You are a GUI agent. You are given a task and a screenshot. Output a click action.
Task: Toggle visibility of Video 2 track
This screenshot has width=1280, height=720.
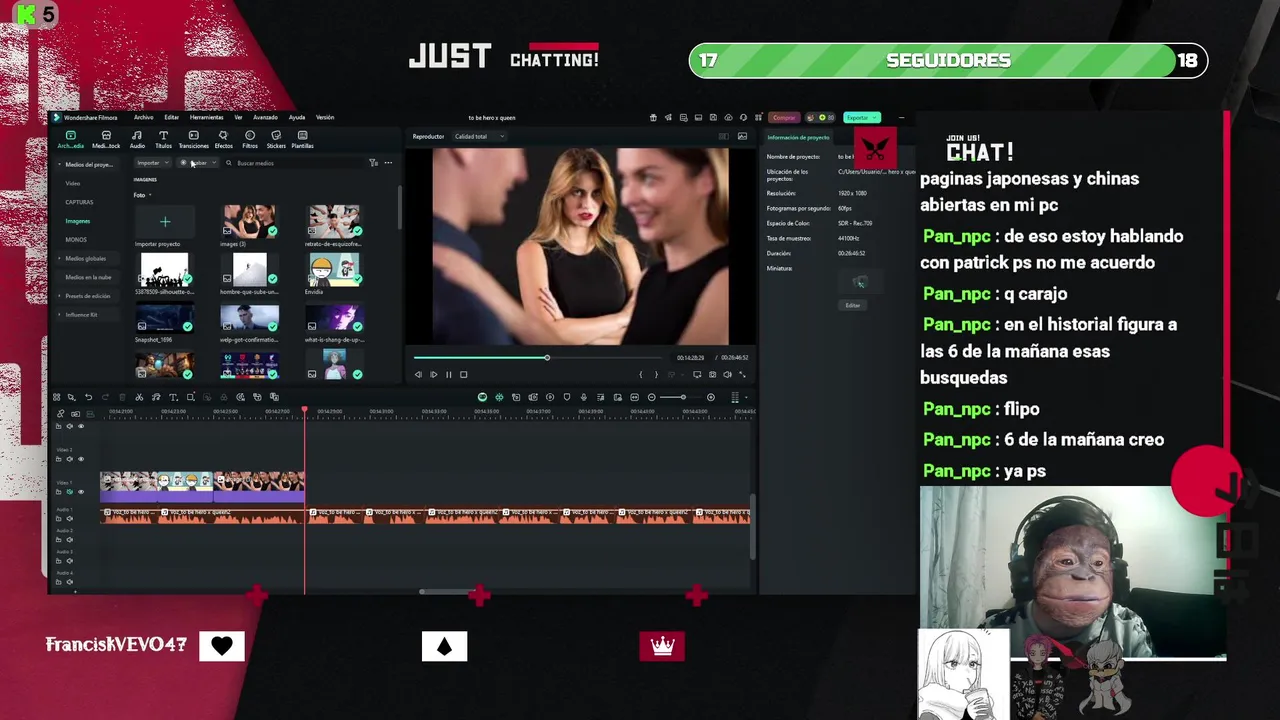pyautogui.click(x=81, y=459)
